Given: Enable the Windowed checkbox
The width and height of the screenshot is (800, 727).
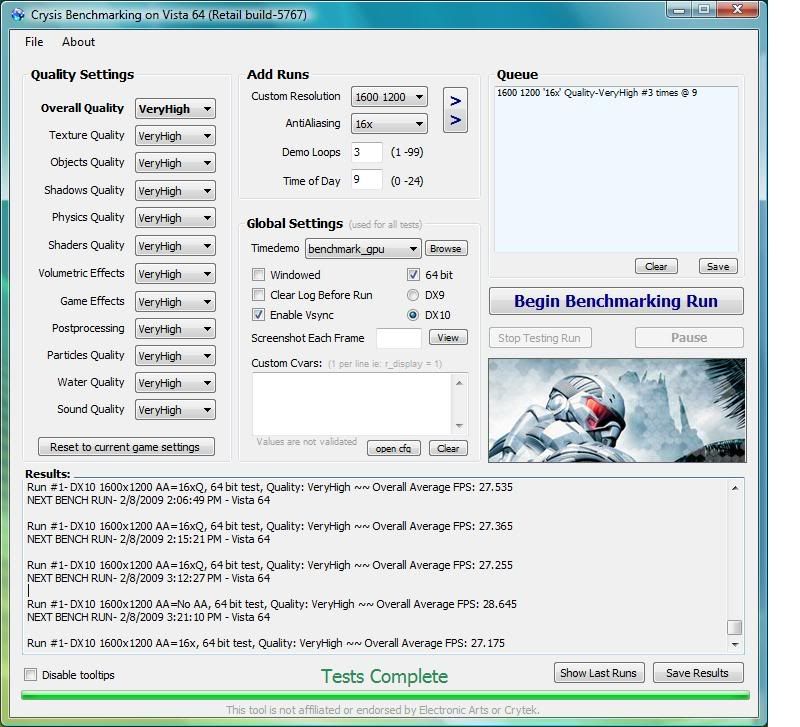Looking at the screenshot, I should tap(258, 274).
